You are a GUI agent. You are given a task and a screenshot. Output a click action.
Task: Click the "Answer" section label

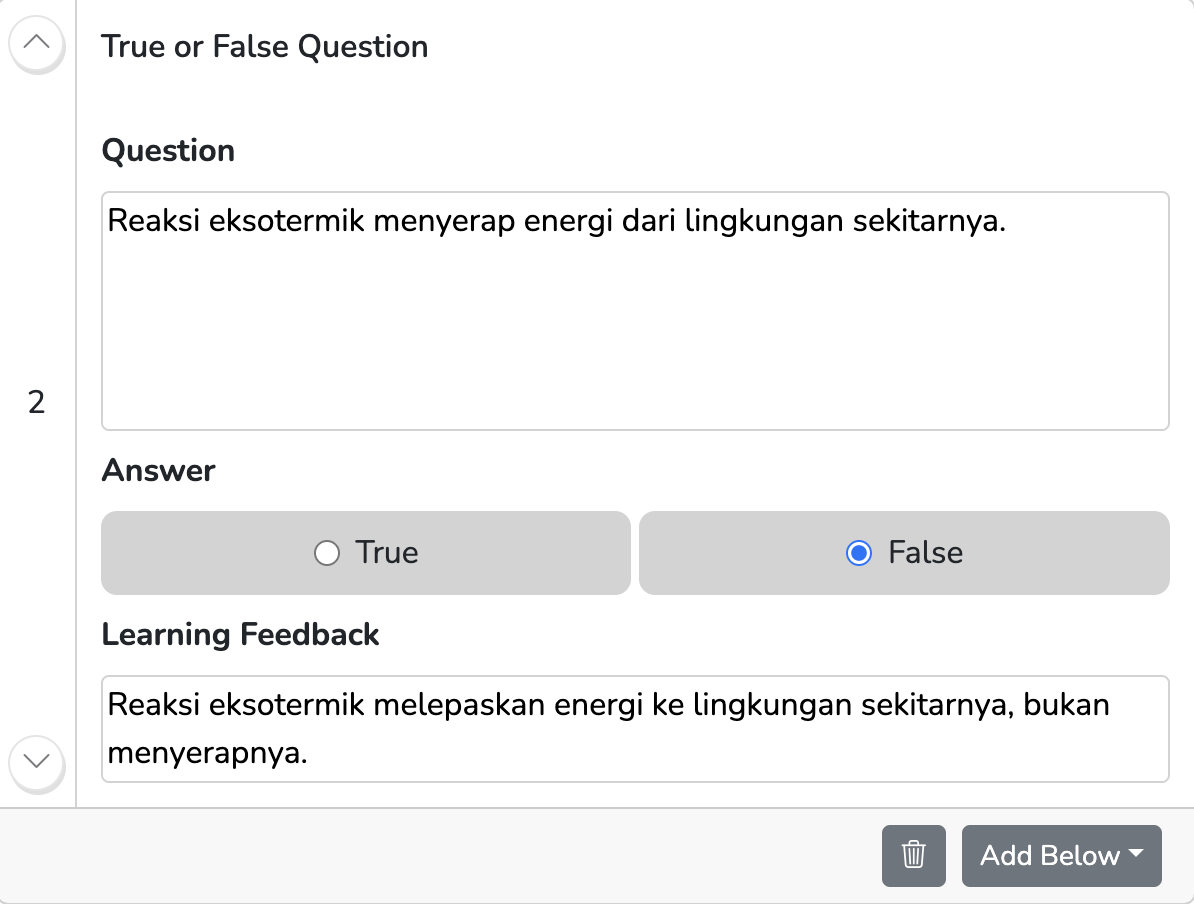(x=158, y=471)
